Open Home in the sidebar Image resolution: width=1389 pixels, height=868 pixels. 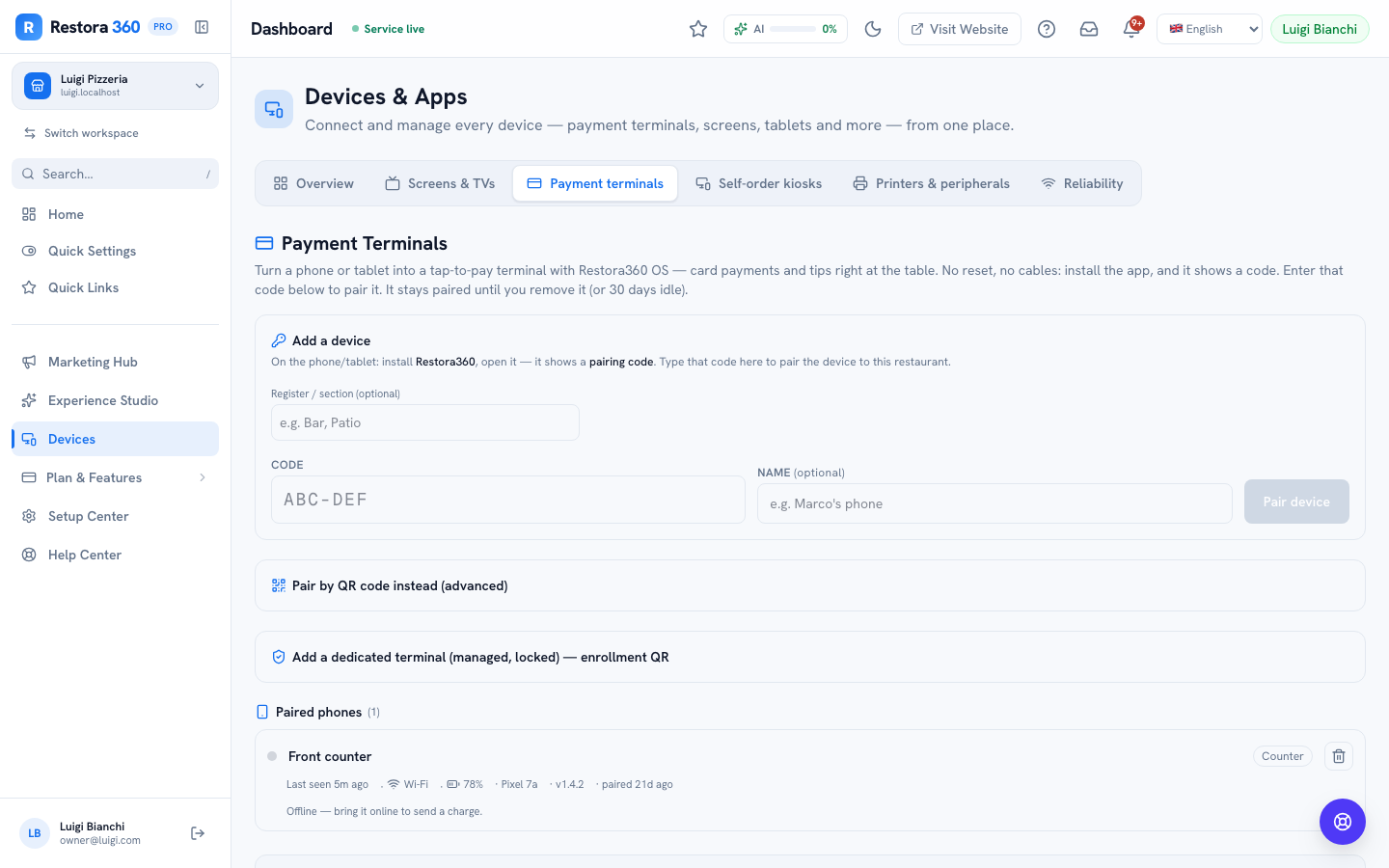pos(115,214)
